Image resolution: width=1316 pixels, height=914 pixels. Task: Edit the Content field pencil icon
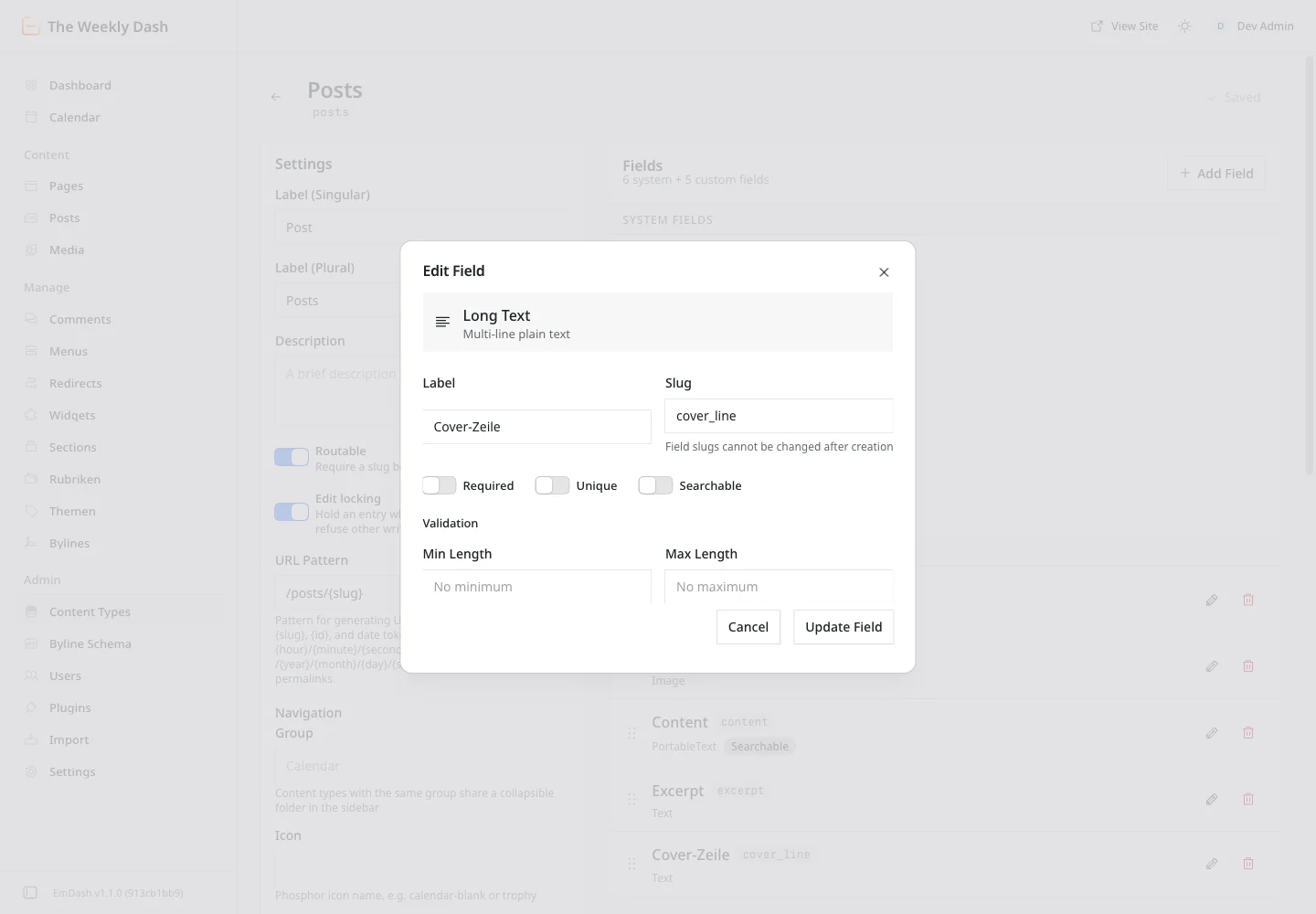pos(1212,733)
